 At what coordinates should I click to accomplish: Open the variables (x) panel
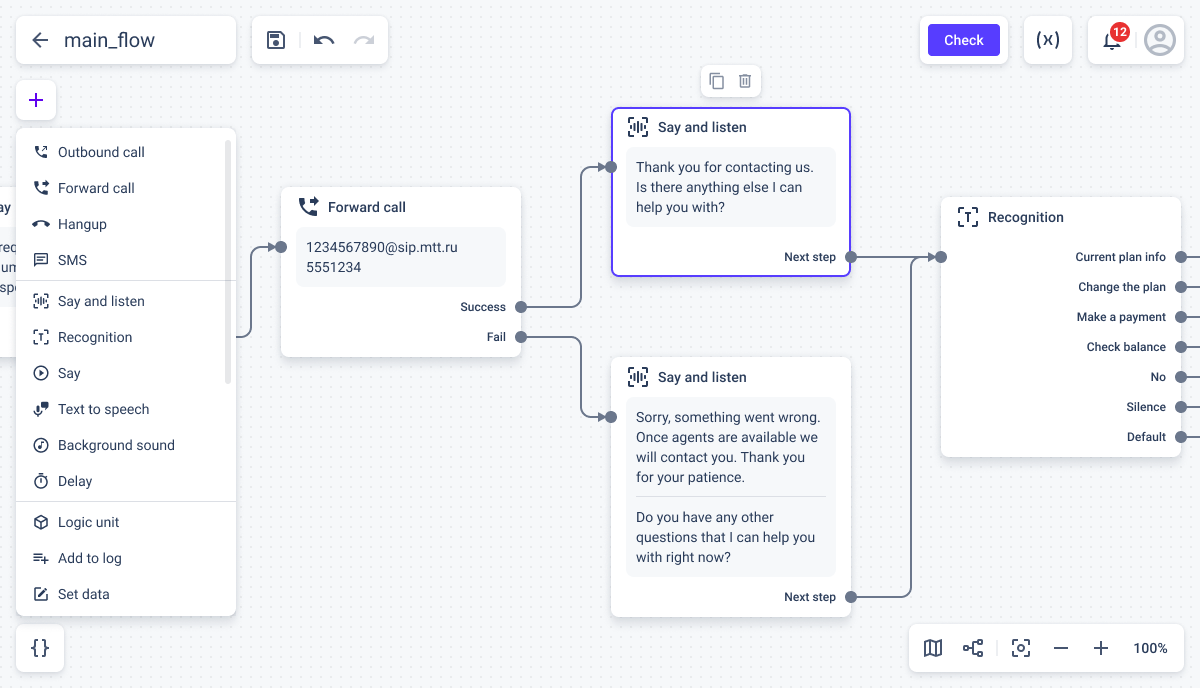1048,40
